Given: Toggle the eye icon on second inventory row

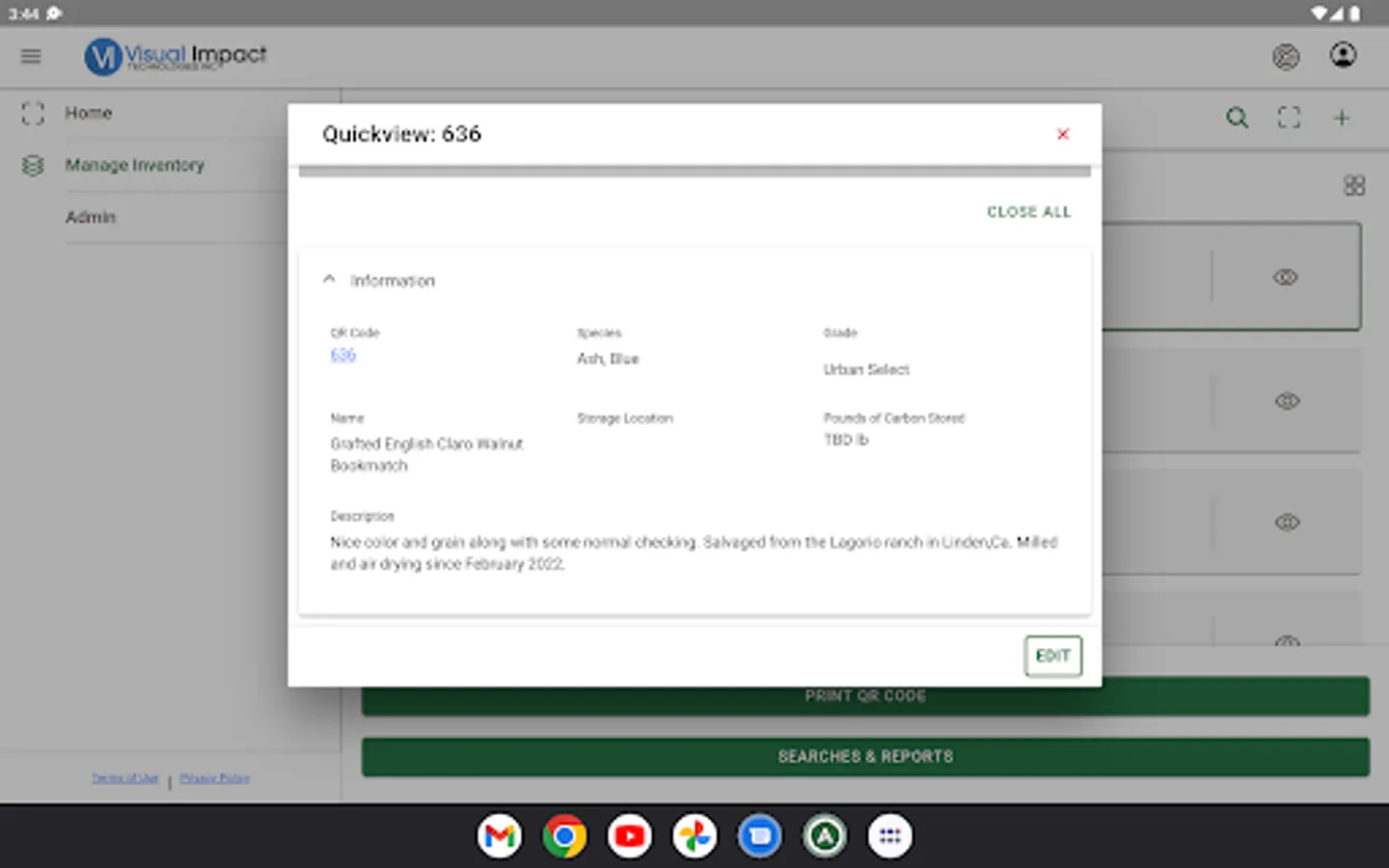Looking at the screenshot, I should 1287,400.
